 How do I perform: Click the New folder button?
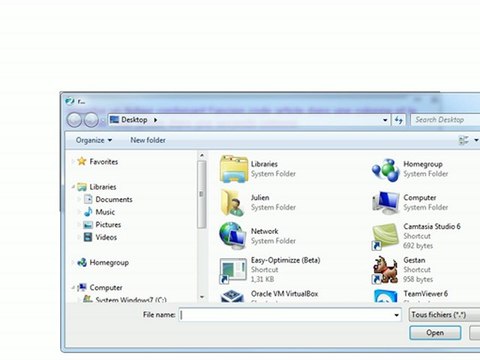click(x=148, y=140)
